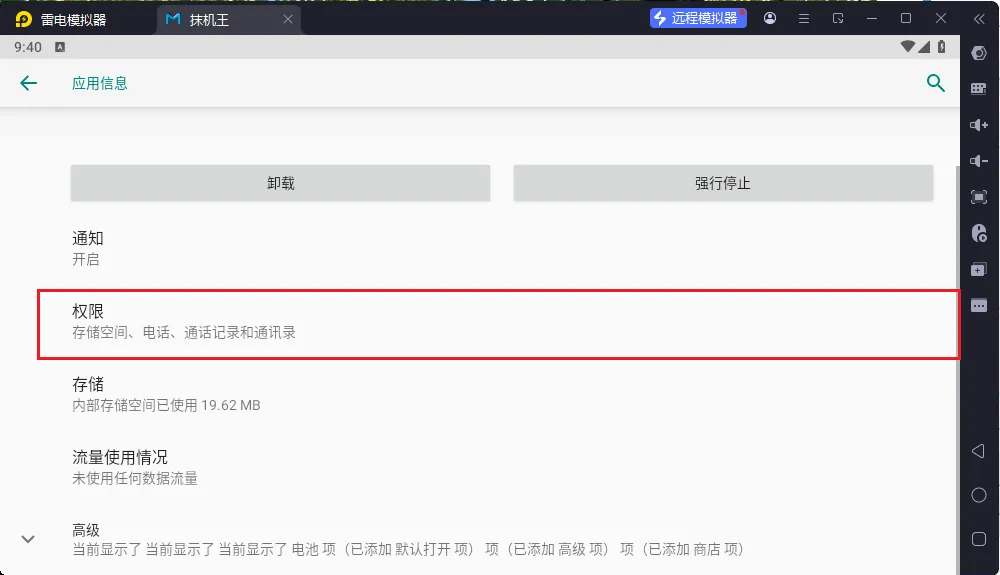Open the emulator hamburger menu
Viewport: 1000px width, 575px height.
(804, 18)
